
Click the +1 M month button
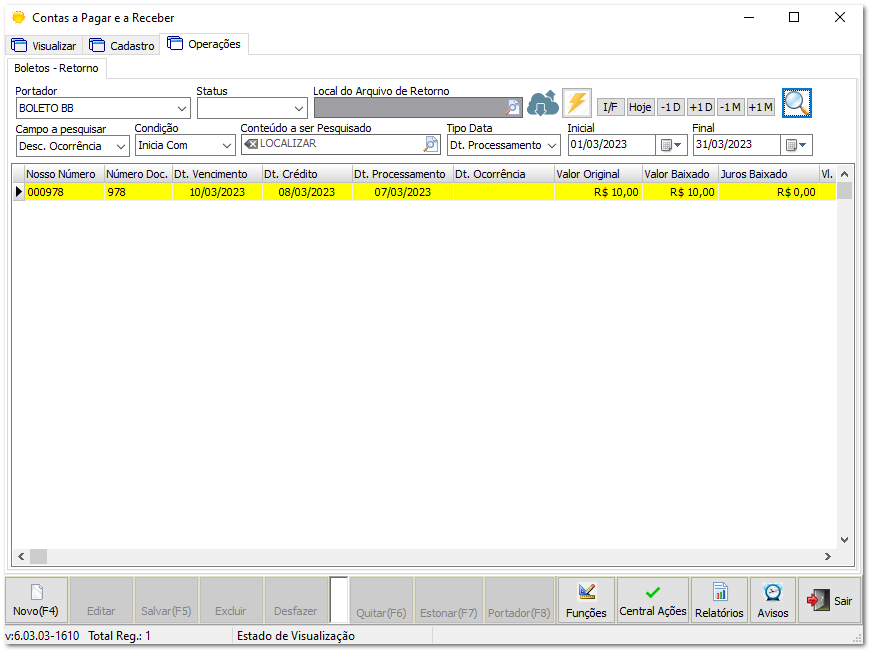pos(760,107)
